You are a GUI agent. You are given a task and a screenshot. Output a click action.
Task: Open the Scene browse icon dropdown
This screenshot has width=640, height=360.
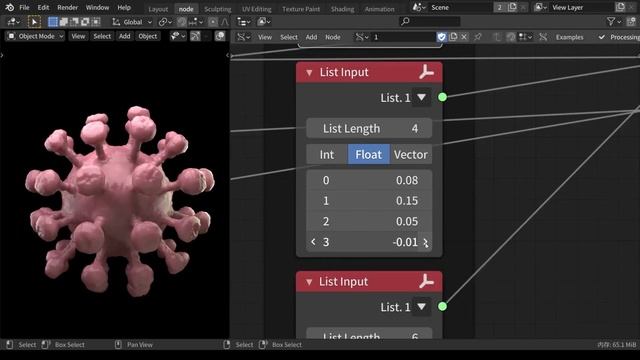coord(419,7)
